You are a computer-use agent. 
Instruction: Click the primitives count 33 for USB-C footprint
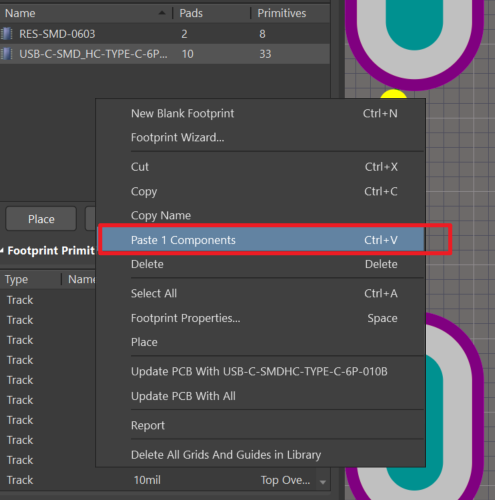265,54
